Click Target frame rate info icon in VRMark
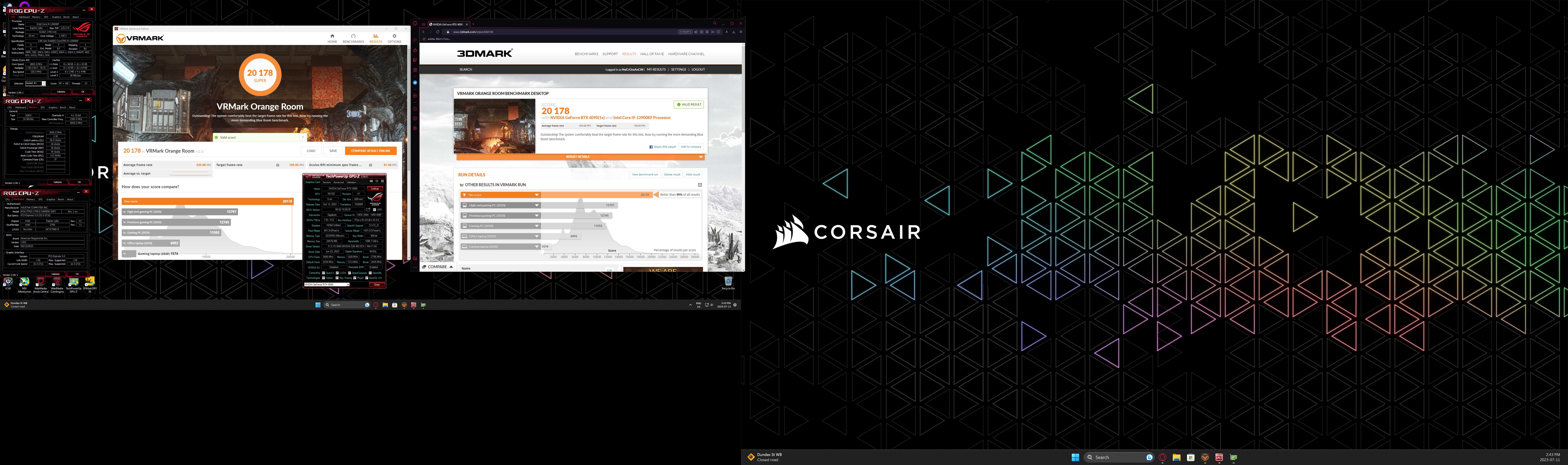1568x465 pixels. pos(278,165)
